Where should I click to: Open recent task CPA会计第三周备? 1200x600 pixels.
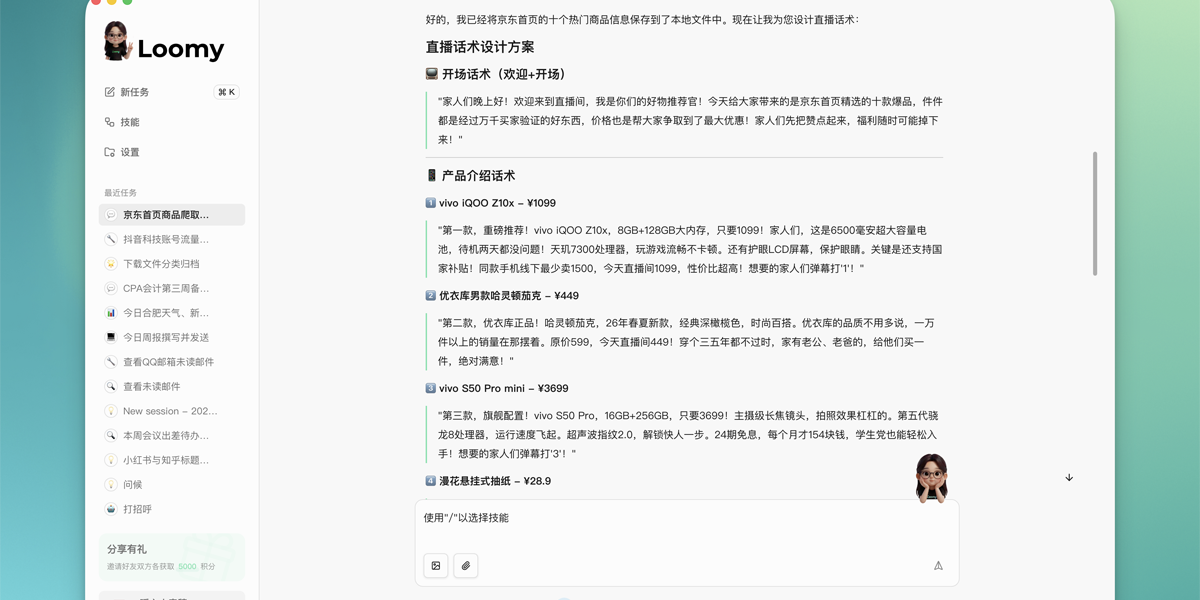172,288
